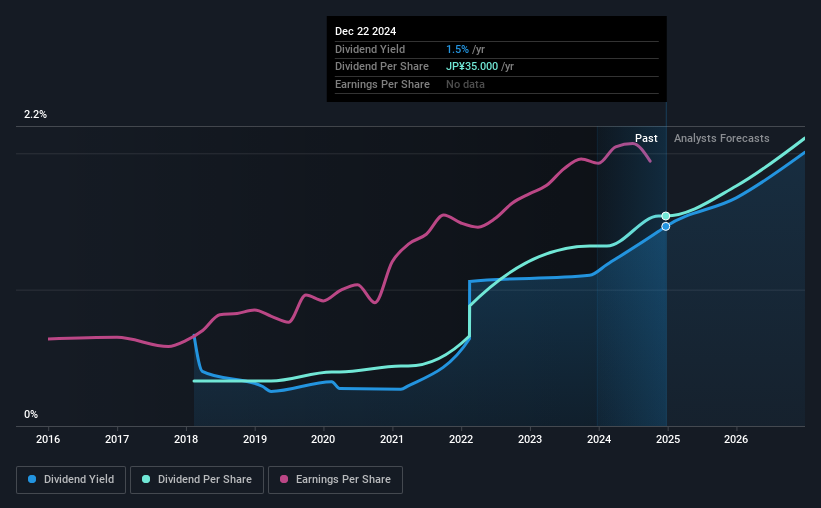
Task: Click the 1.5% dividend yield tooltip value
Action: pos(457,49)
